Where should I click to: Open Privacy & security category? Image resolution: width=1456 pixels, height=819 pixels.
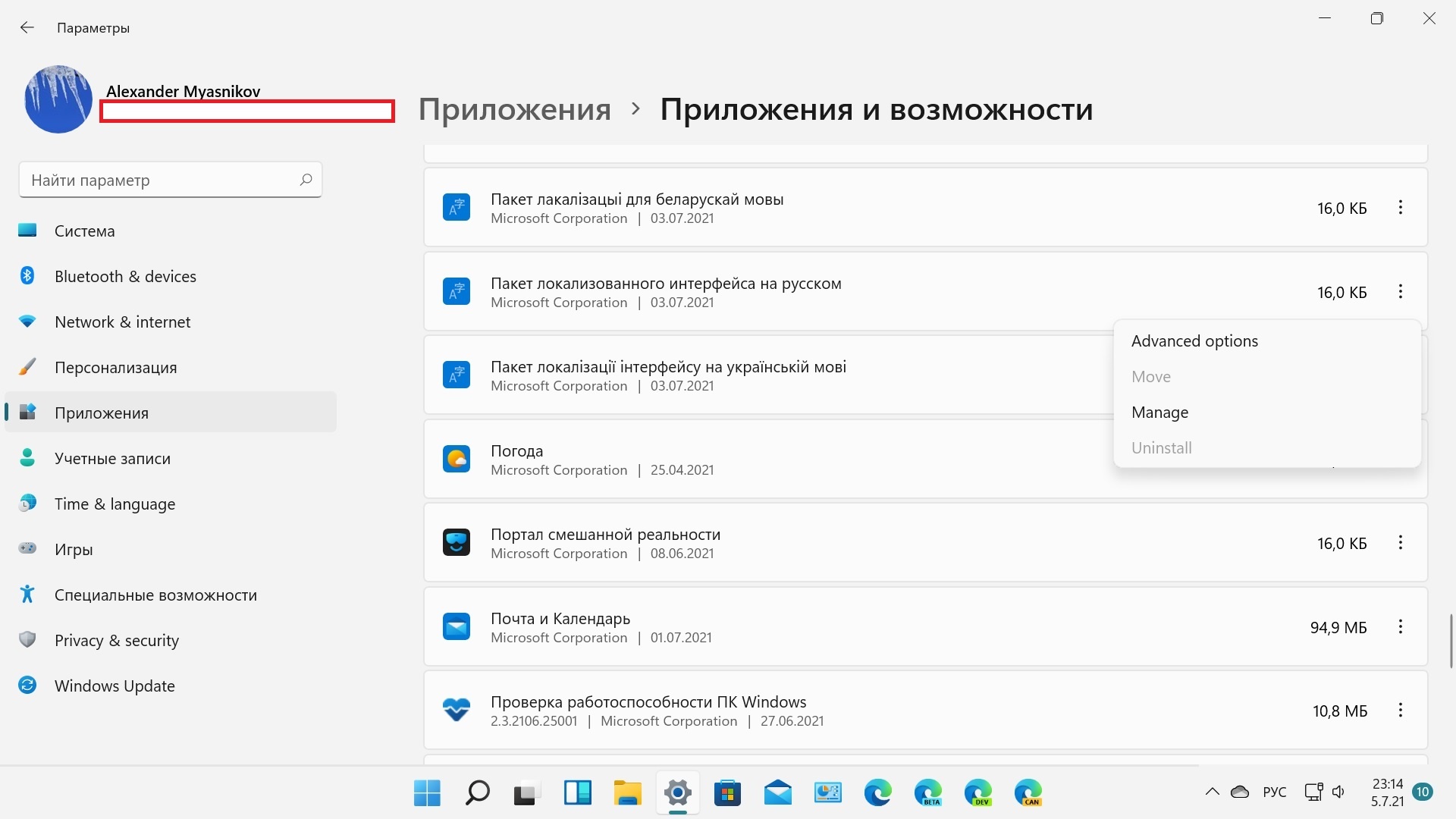pyautogui.click(x=171, y=640)
